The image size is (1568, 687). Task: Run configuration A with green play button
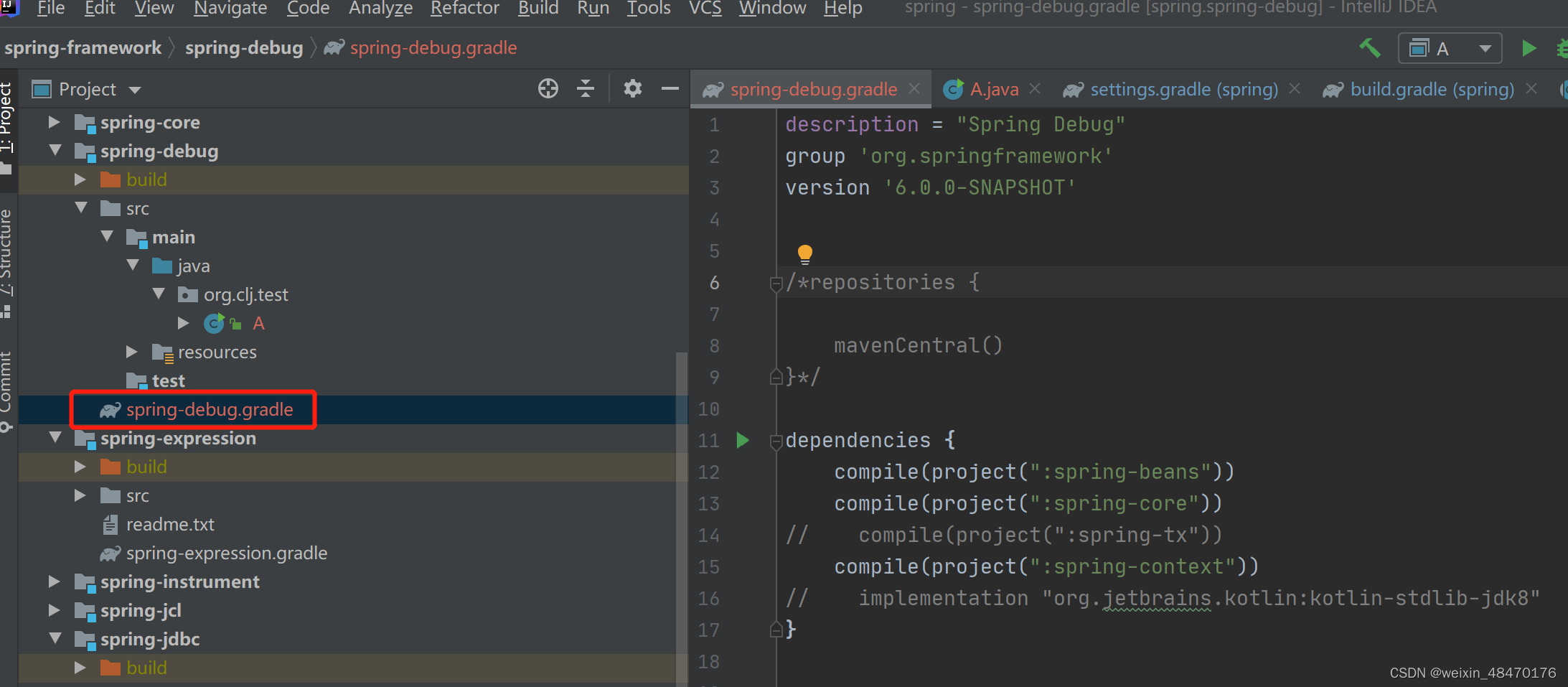point(1529,48)
